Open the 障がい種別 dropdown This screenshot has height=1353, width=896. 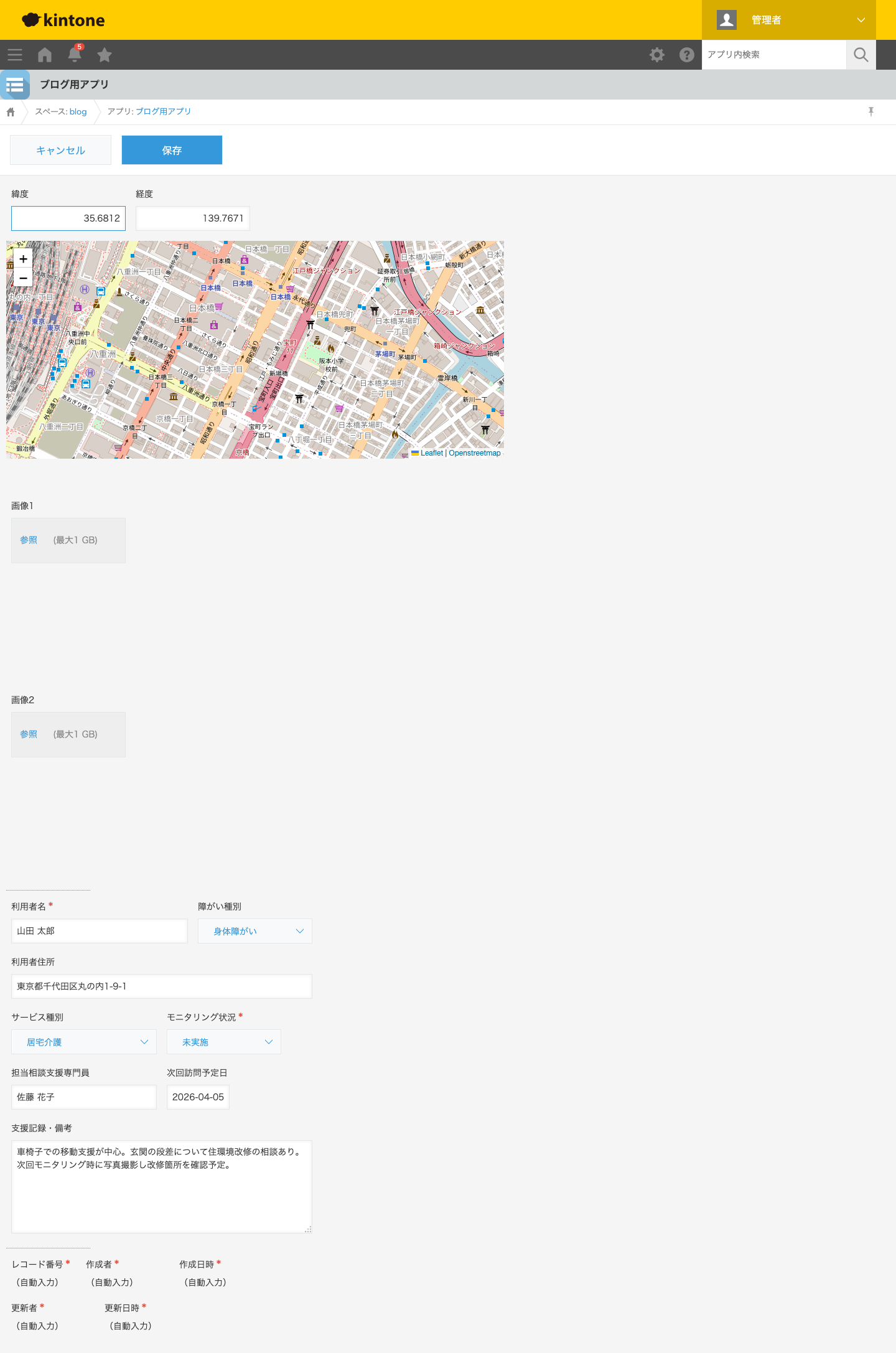click(x=255, y=931)
